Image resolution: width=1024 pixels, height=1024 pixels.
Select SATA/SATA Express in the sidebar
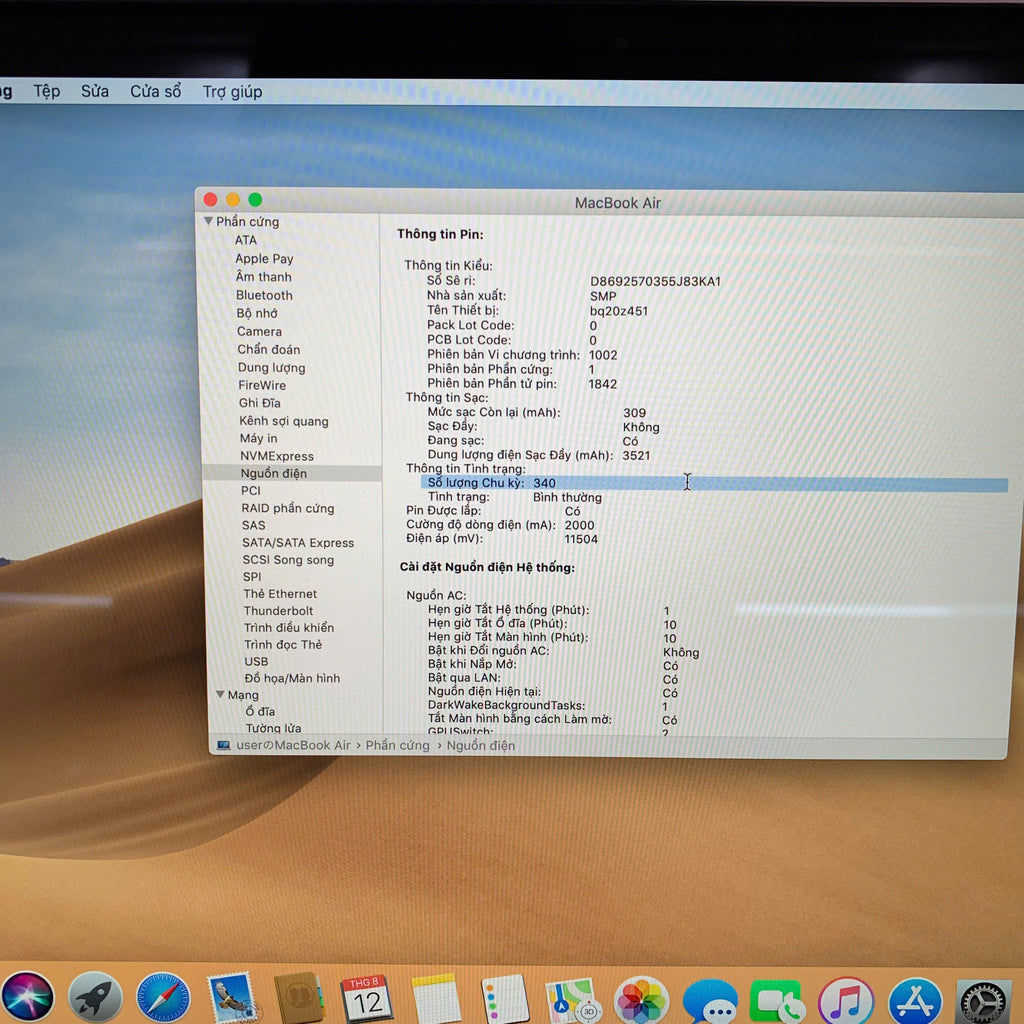click(x=298, y=543)
